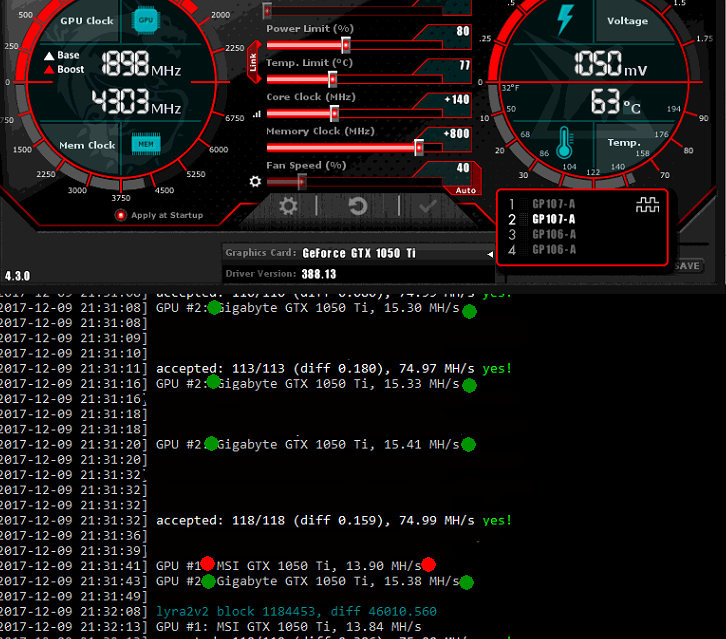Toggle the Link power and temp button
The height and width of the screenshot is (639, 726).
click(253, 62)
